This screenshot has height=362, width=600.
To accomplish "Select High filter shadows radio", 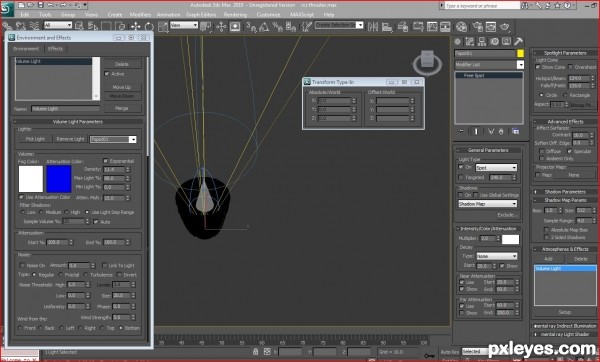I will pyautogui.click(x=67, y=212).
